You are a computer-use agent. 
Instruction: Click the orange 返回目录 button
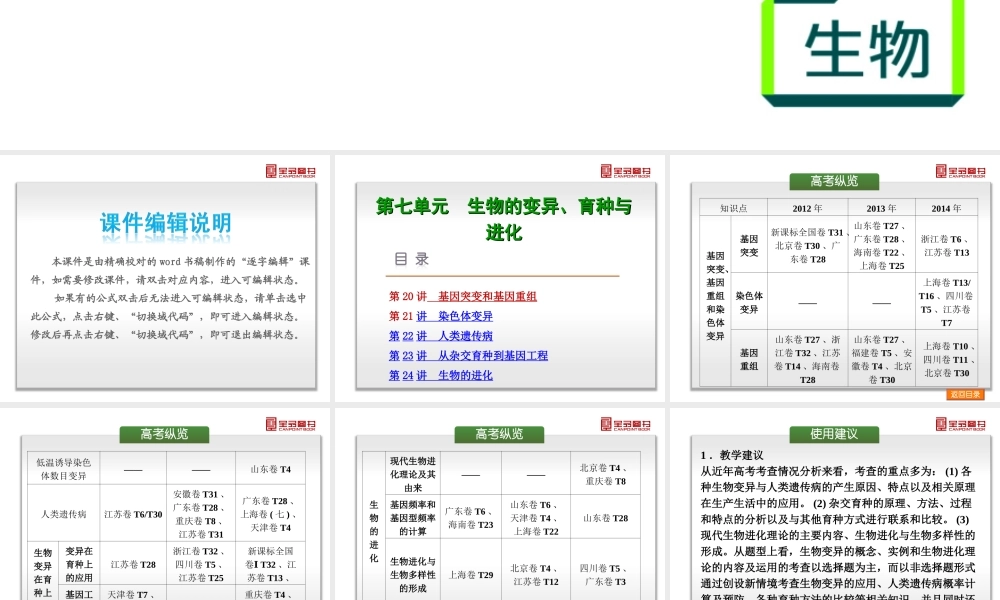pos(965,394)
